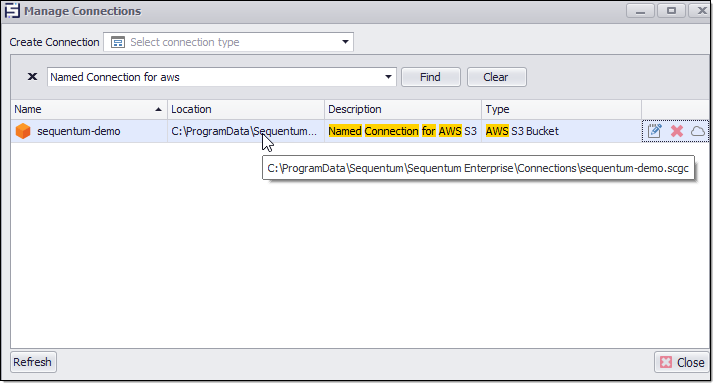Expand the search text history dropdown arrow
The width and height of the screenshot is (716, 386).
388,77
